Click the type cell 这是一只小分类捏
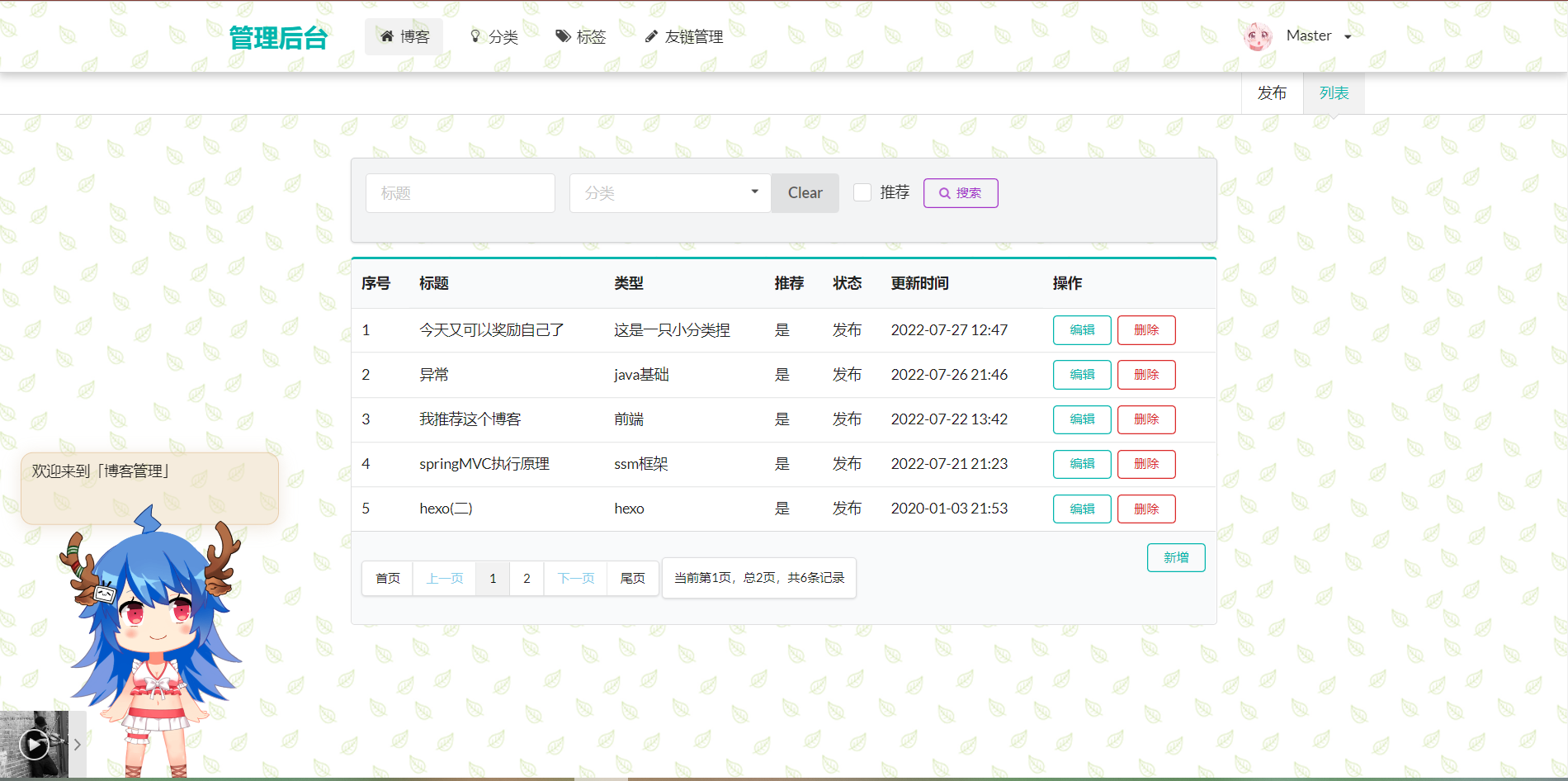 (x=672, y=330)
